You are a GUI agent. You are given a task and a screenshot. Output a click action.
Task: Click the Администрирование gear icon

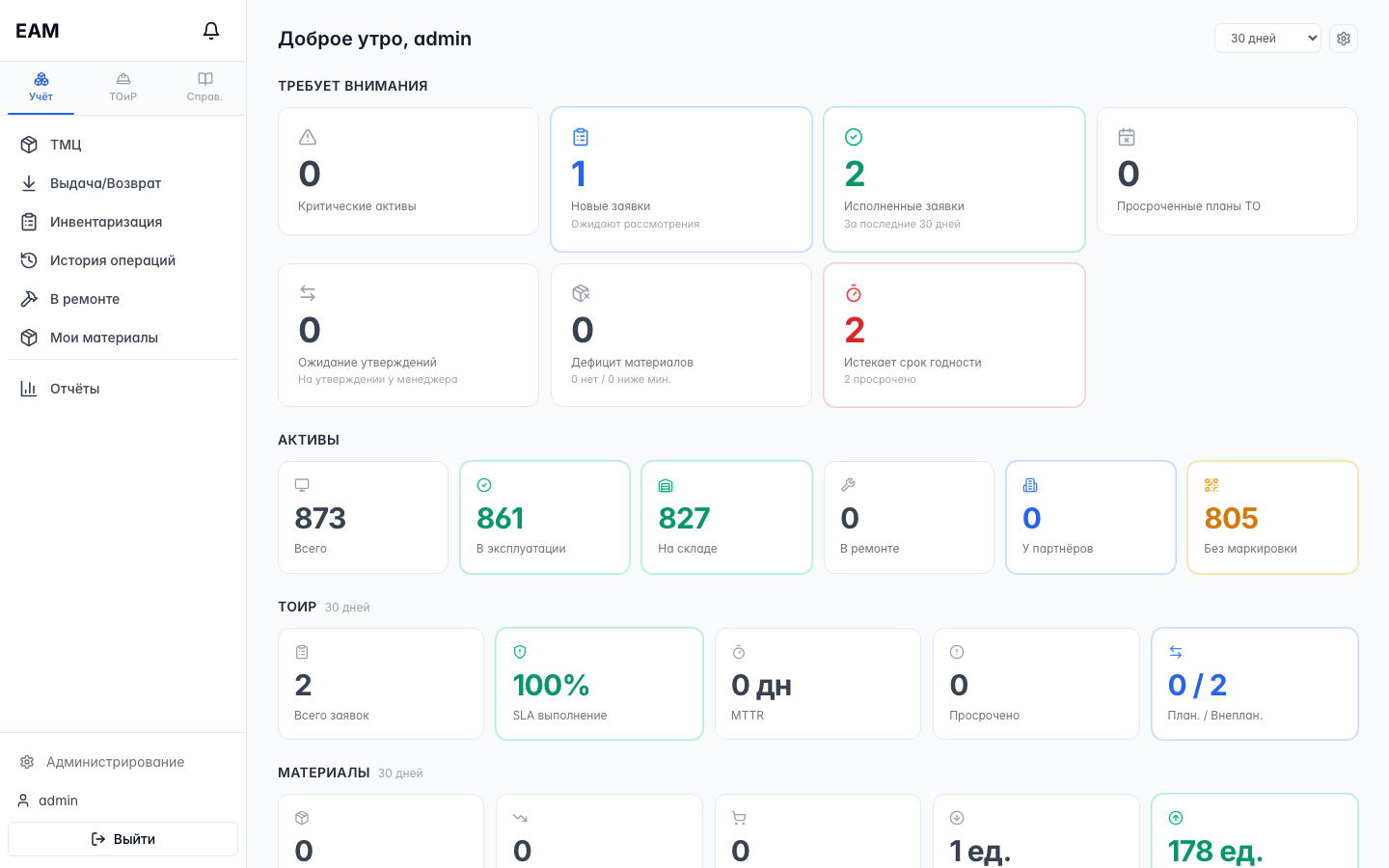27,762
